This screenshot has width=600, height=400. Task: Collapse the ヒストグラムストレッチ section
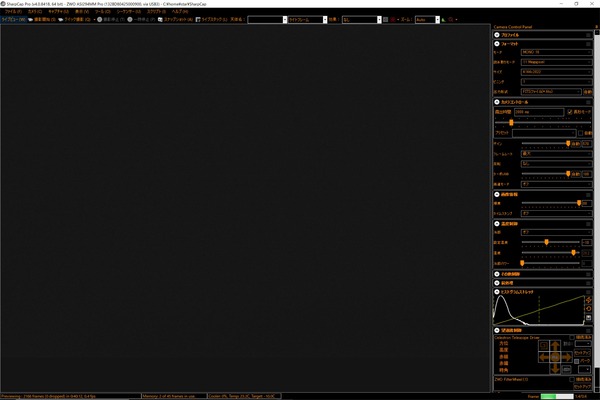[497, 292]
